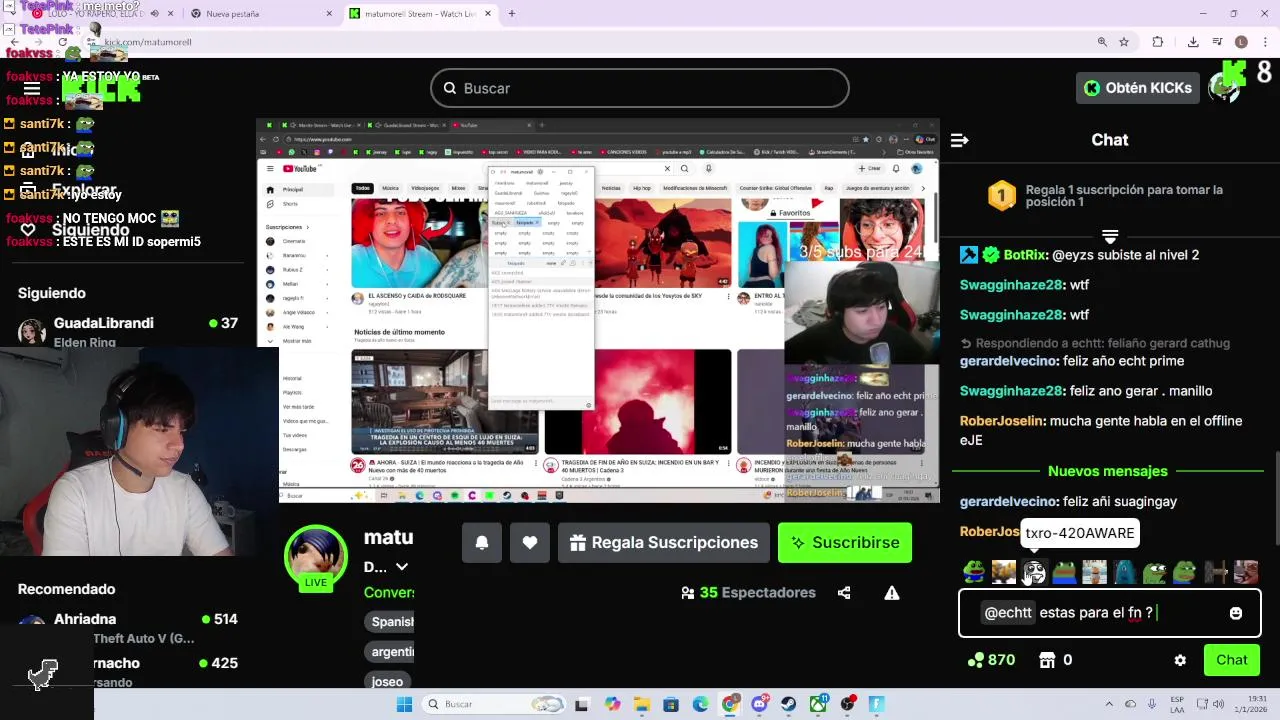This screenshot has height=720, width=1280.
Task: Open the chat settings gear
Action: pos(1180,660)
